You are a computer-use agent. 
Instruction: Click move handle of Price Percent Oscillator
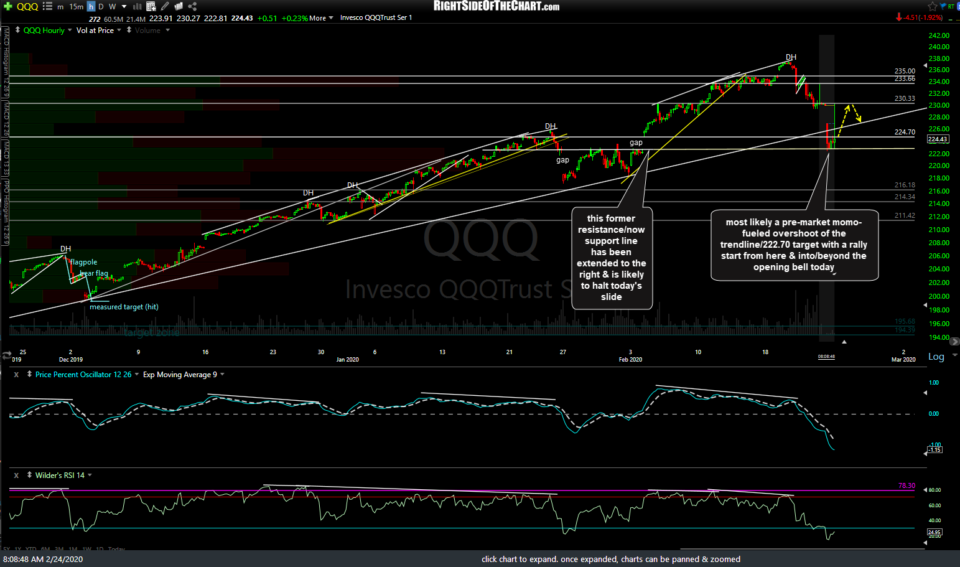29,374
